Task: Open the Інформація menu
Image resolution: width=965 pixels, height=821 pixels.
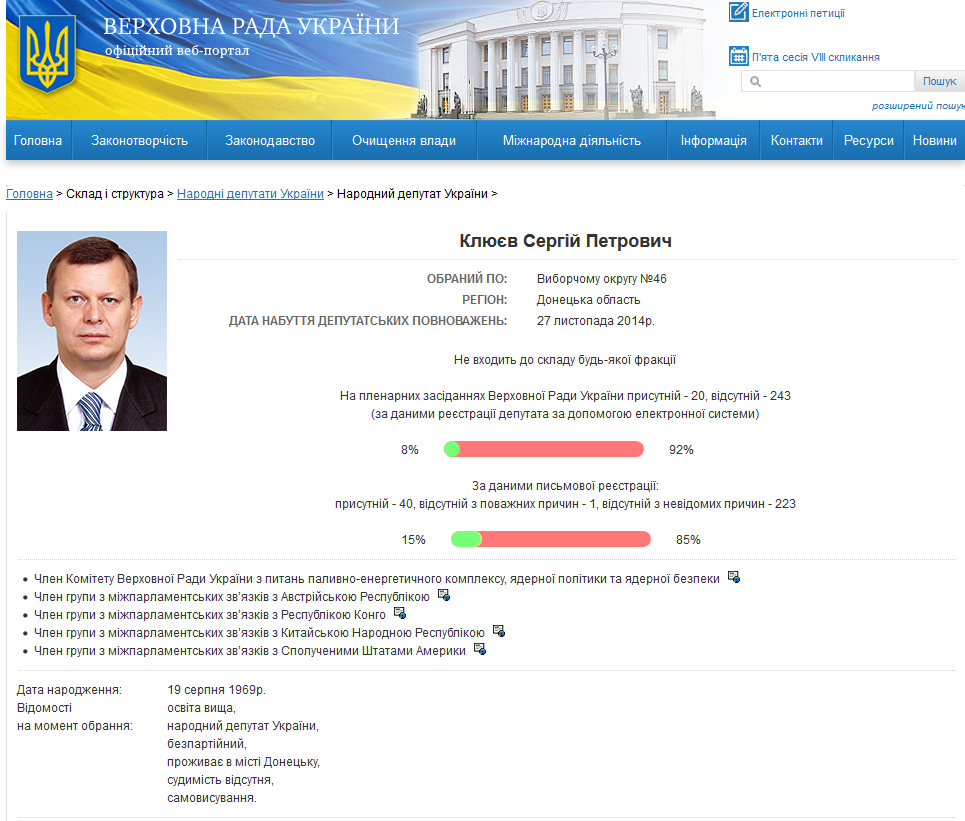Action: tap(713, 140)
